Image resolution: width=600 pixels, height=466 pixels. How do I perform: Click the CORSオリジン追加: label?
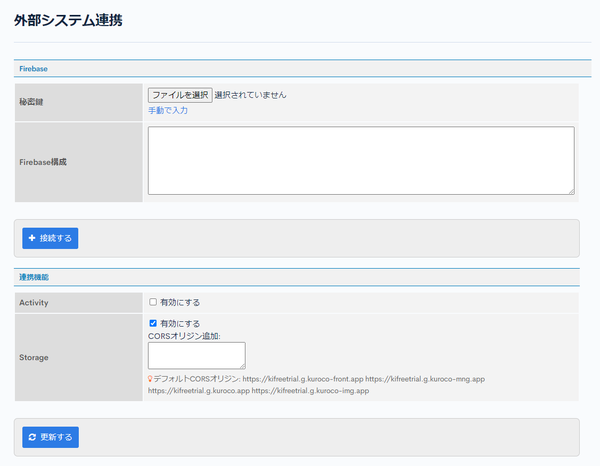pos(184,336)
